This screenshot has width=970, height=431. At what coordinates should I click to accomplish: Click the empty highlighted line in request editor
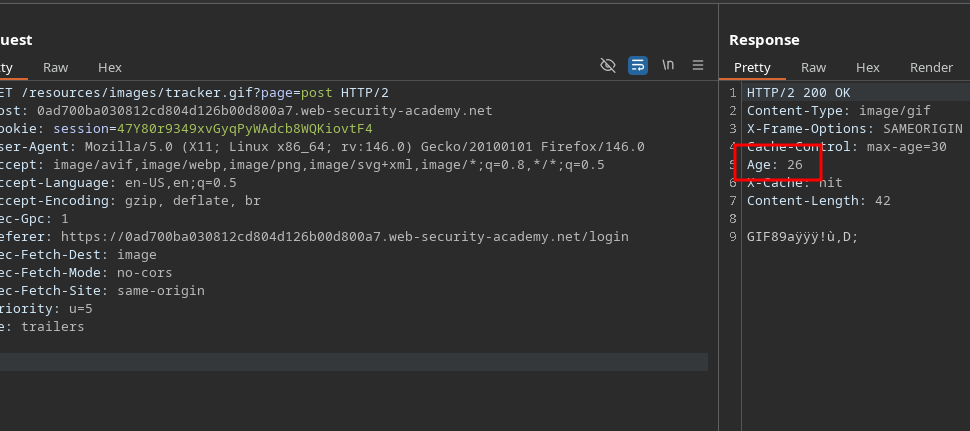click(x=350, y=361)
